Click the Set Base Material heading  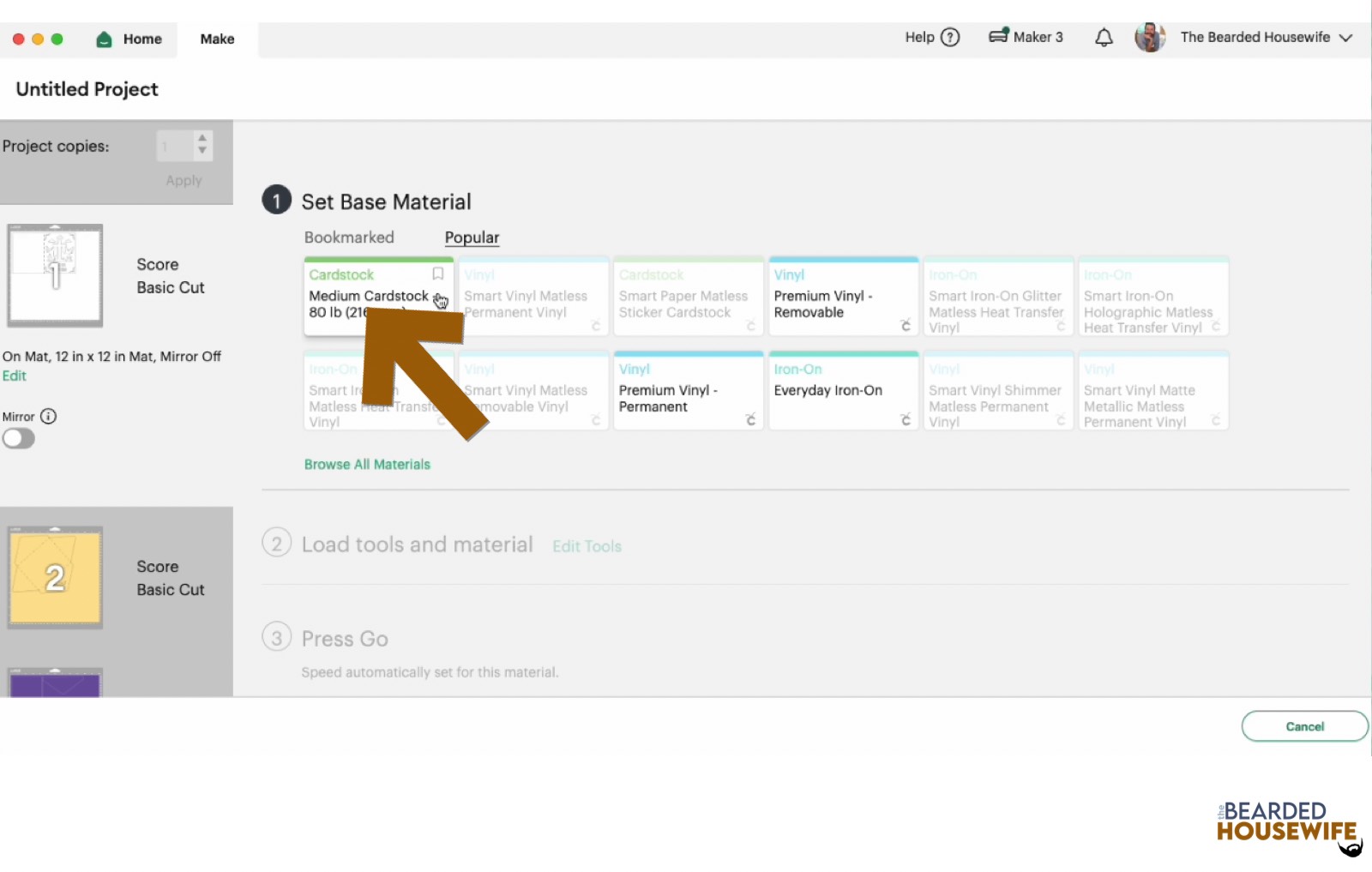386,201
